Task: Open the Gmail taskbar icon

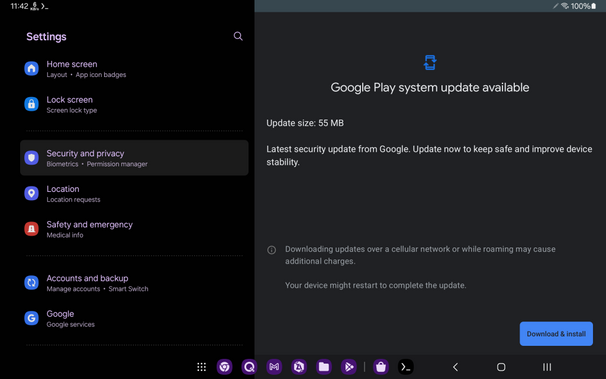Action: (x=274, y=367)
